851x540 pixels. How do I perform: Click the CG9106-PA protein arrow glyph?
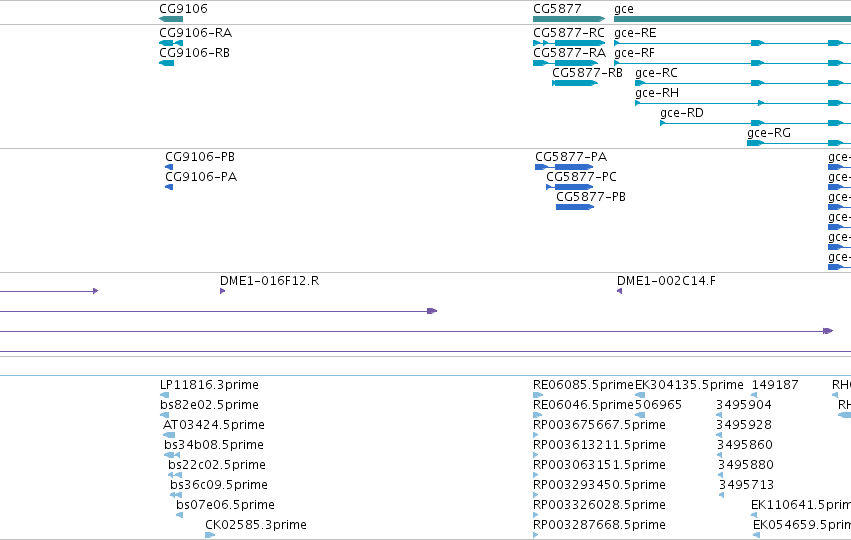[x=169, y=187]
